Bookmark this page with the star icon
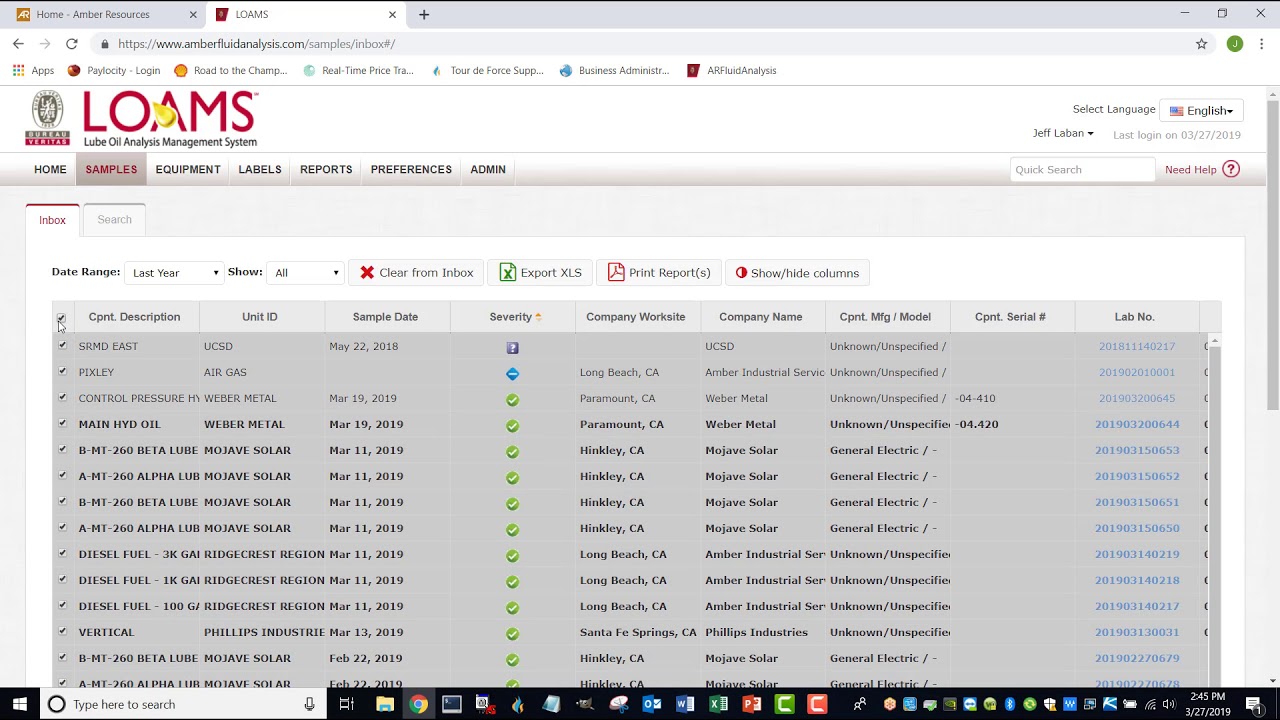1280x720 pixels. tap(1202, 44)
